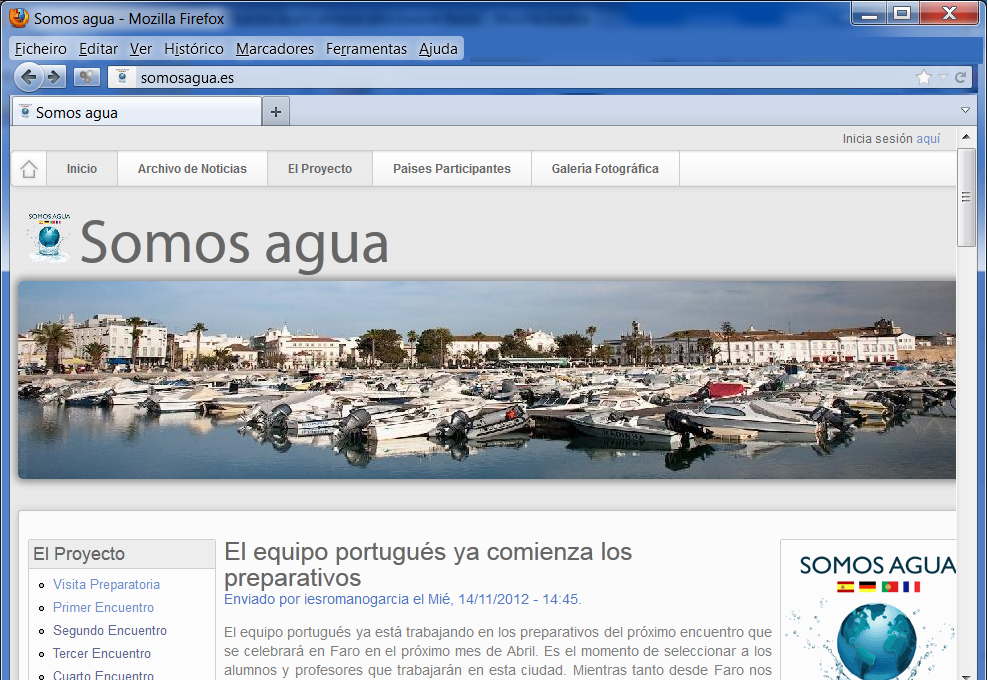Open a new tab with plus button
The height and width of the screenshot is (682, 988).
(x=276, y=112)
